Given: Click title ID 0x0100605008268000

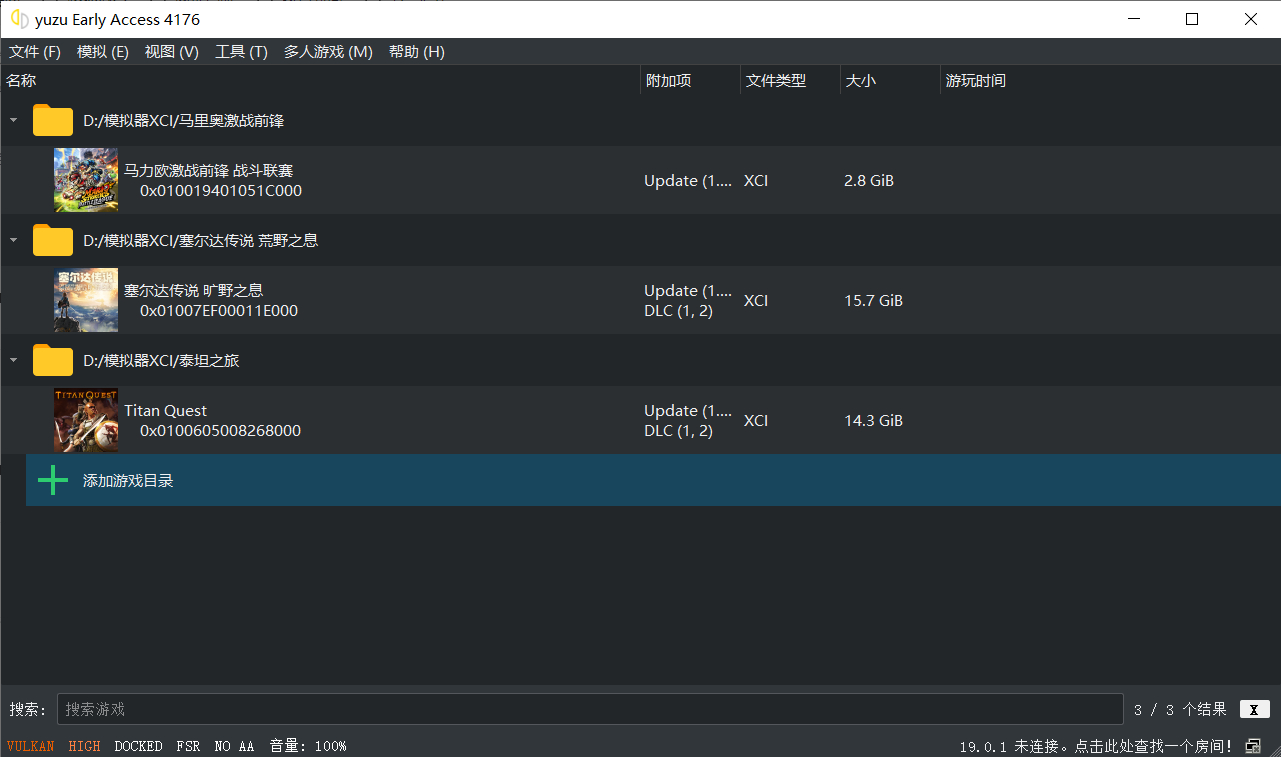Looking at the screenshot, I should (x=220, y=431).
